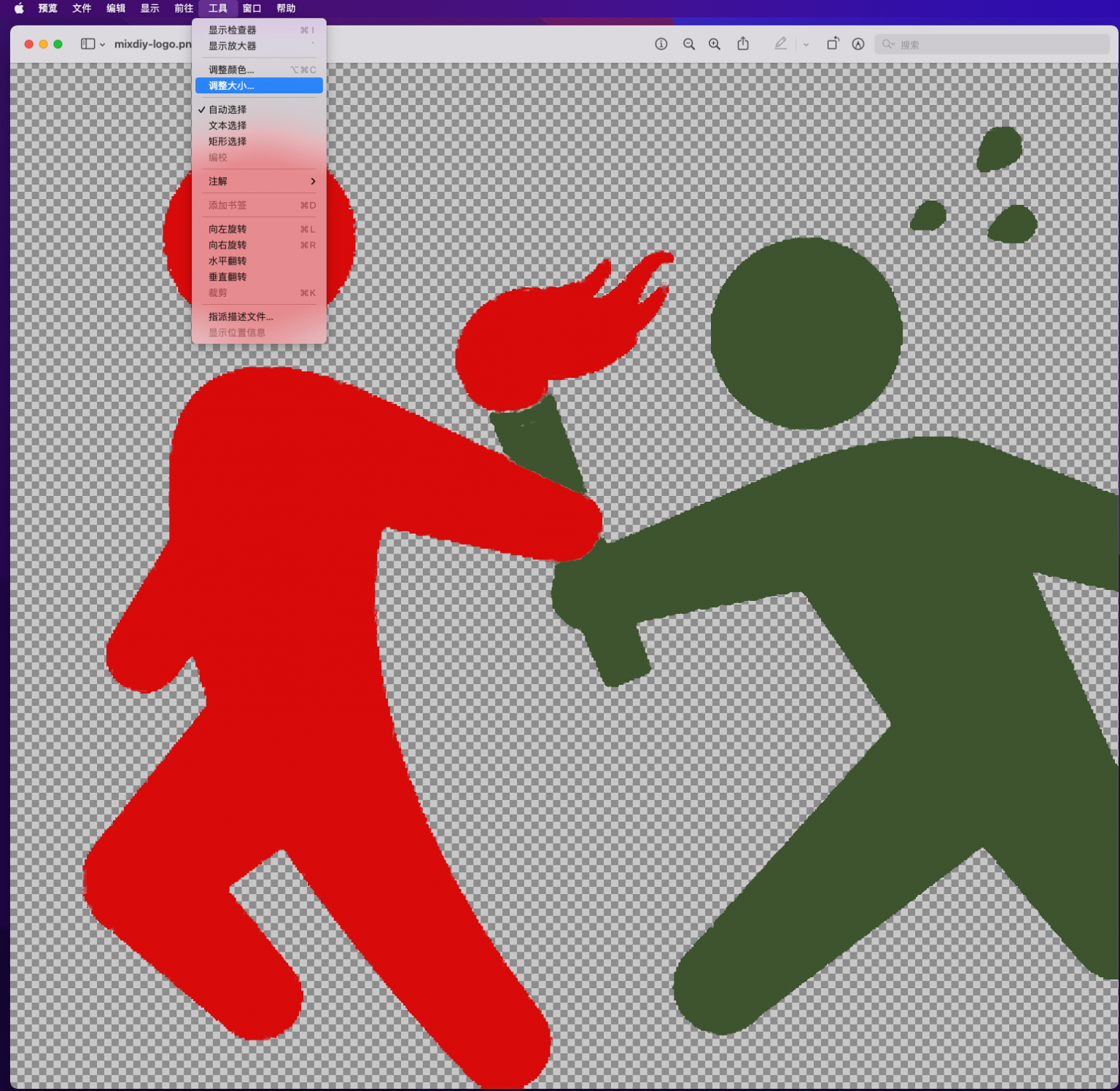
Task: Click the inspector info icon in toolbar
Action: (661, 44)
